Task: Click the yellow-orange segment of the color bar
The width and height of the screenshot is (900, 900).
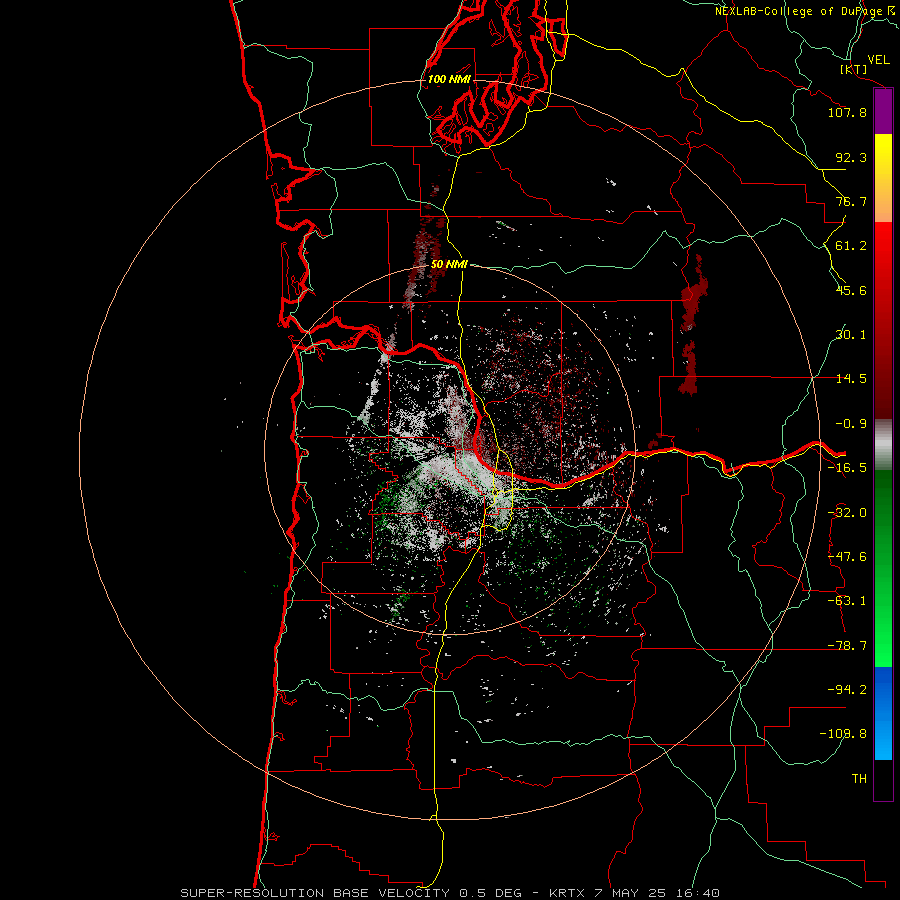Action: click(883, 178)
